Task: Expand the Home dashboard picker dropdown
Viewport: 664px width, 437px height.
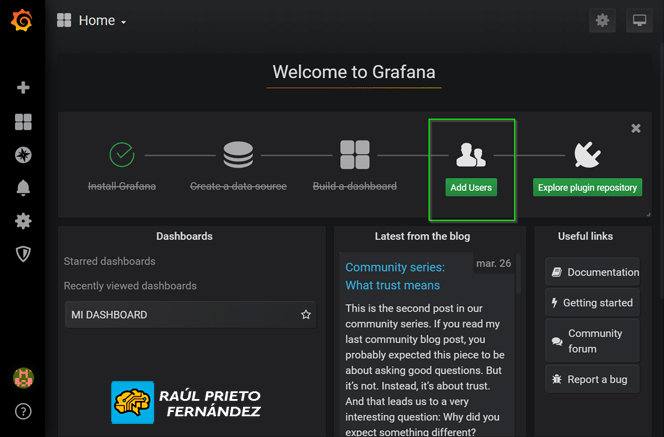Action: pyautogui.click(x=93, y=21)
